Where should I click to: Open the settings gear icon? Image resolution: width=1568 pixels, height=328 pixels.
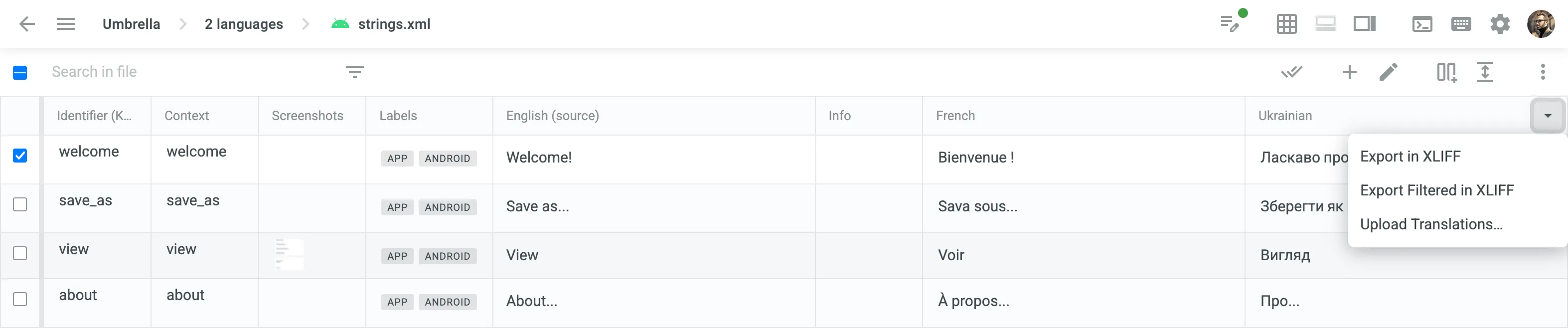coord(1500,24)
